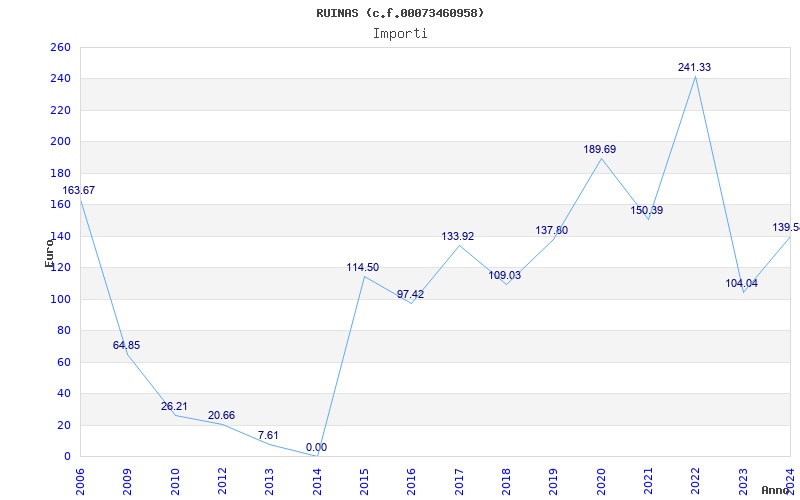
Task: Click the Importi subtitle
Action: [400, 34]
